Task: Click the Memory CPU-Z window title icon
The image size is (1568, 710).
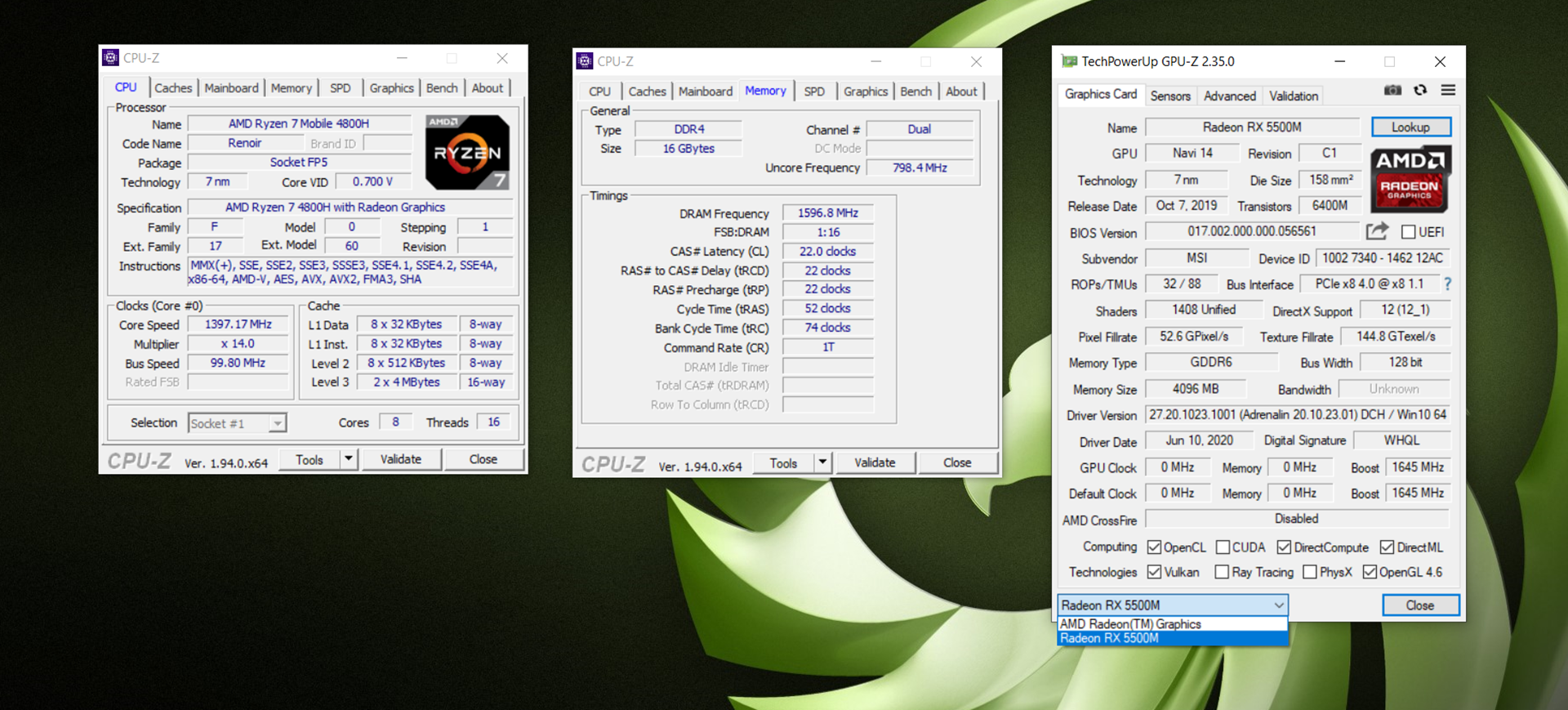Action: tap(584, 61)
